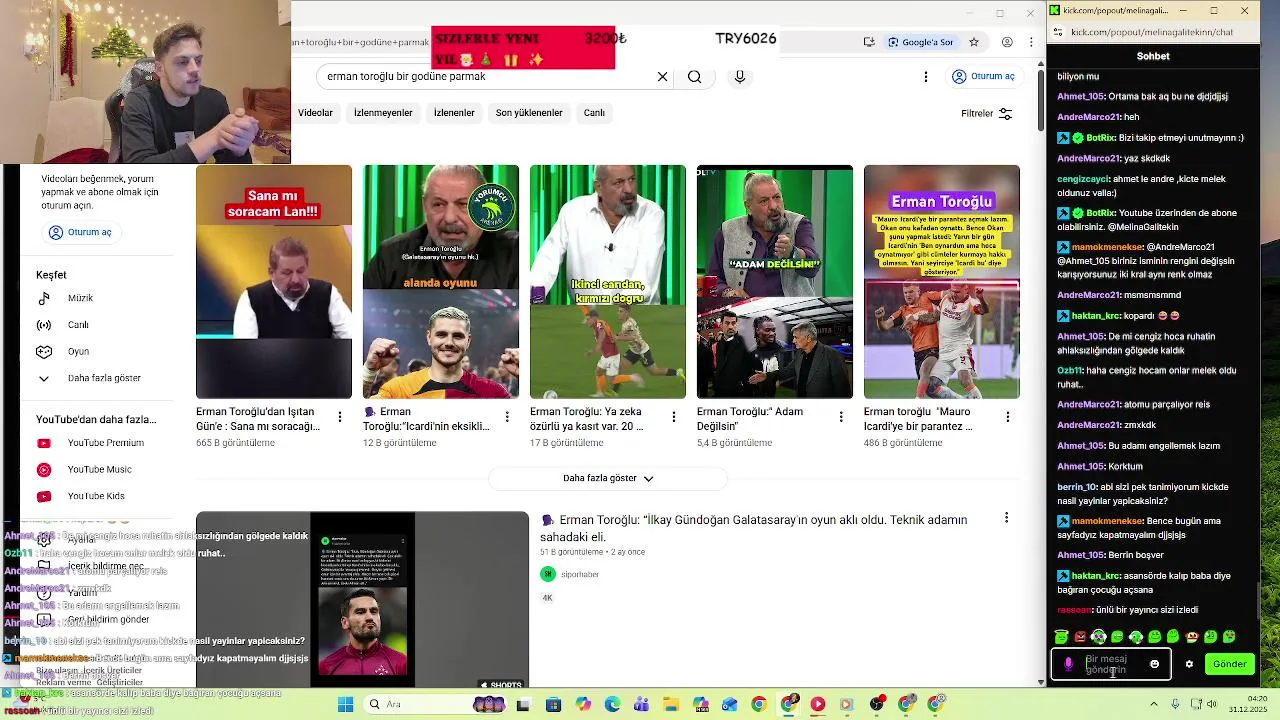Open more options for 'Mauro Icardi'ye bir parantez' short

click(1007, 417)
